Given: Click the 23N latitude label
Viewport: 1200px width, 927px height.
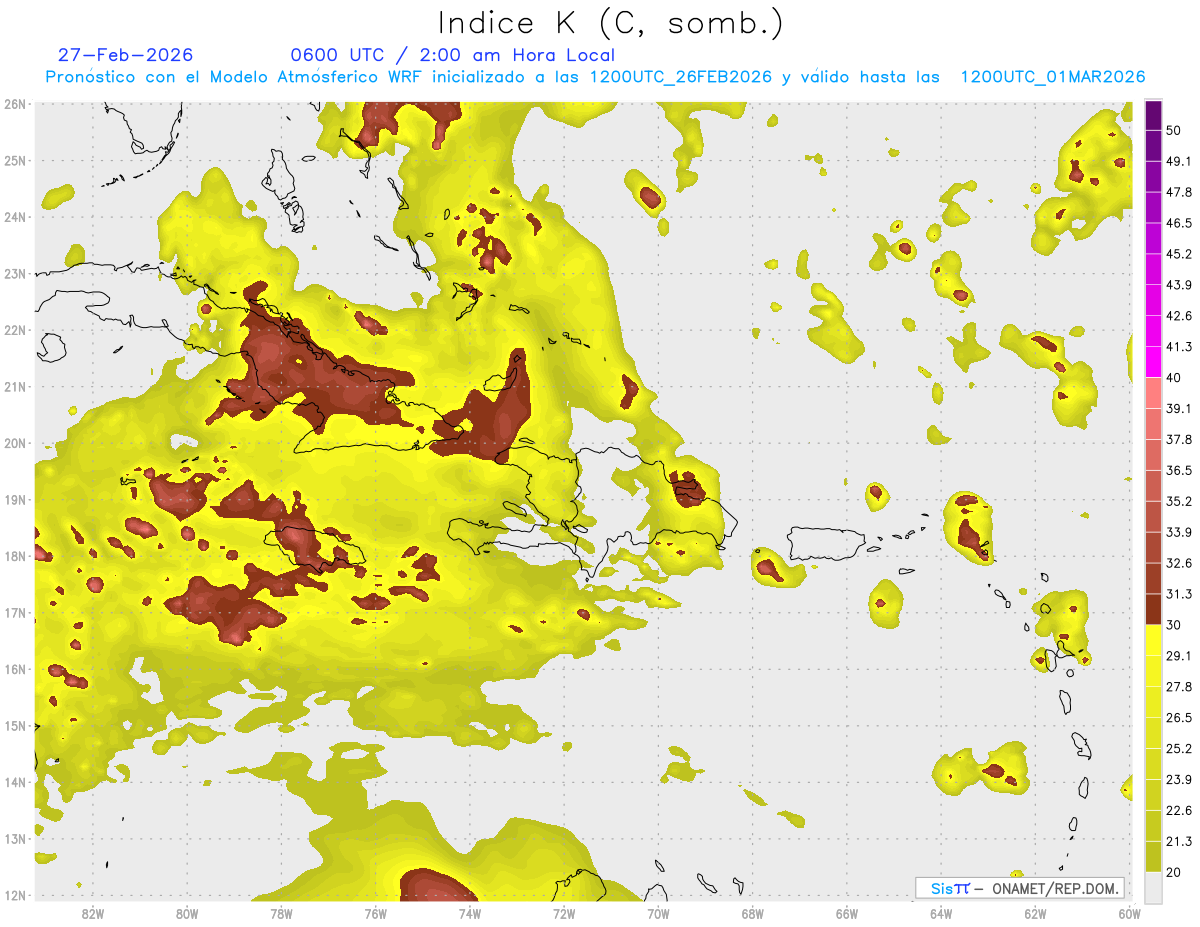Looking at the screenshot, I should tap(15, 273).
